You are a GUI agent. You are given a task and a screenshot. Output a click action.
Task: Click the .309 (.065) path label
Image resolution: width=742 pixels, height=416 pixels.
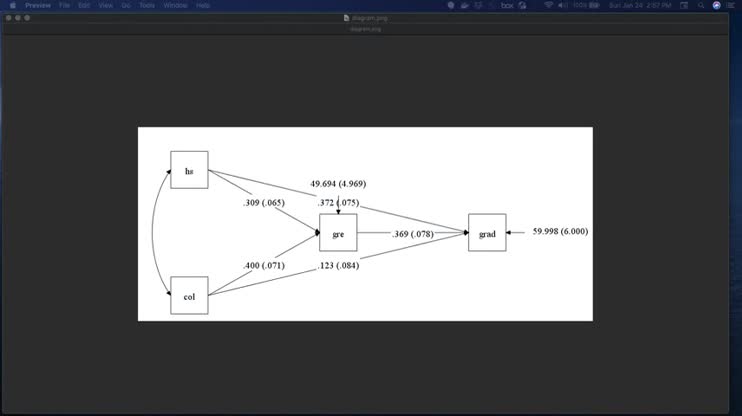(x=264, y=203)
